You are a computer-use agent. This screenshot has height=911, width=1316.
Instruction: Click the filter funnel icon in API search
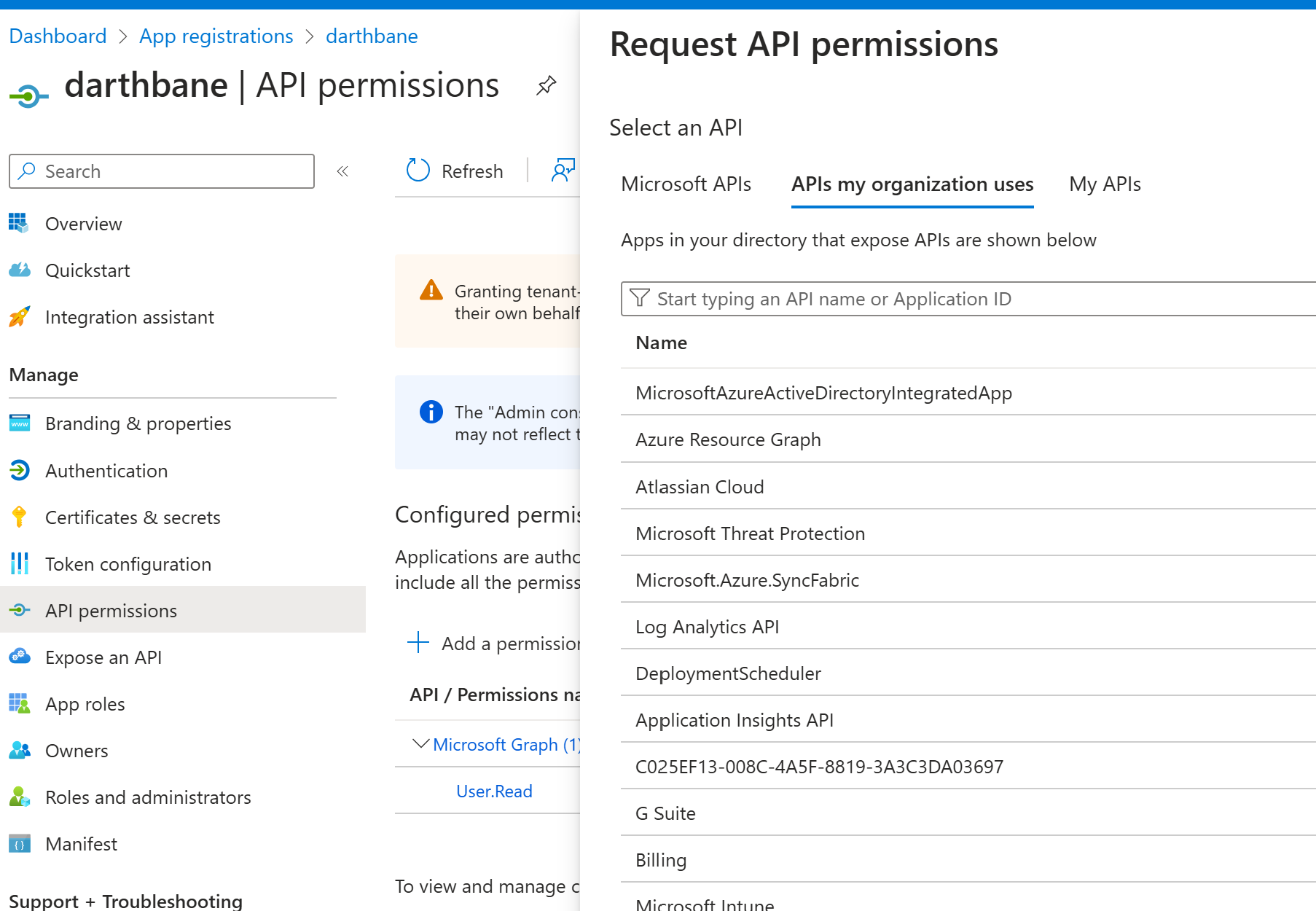640,298
